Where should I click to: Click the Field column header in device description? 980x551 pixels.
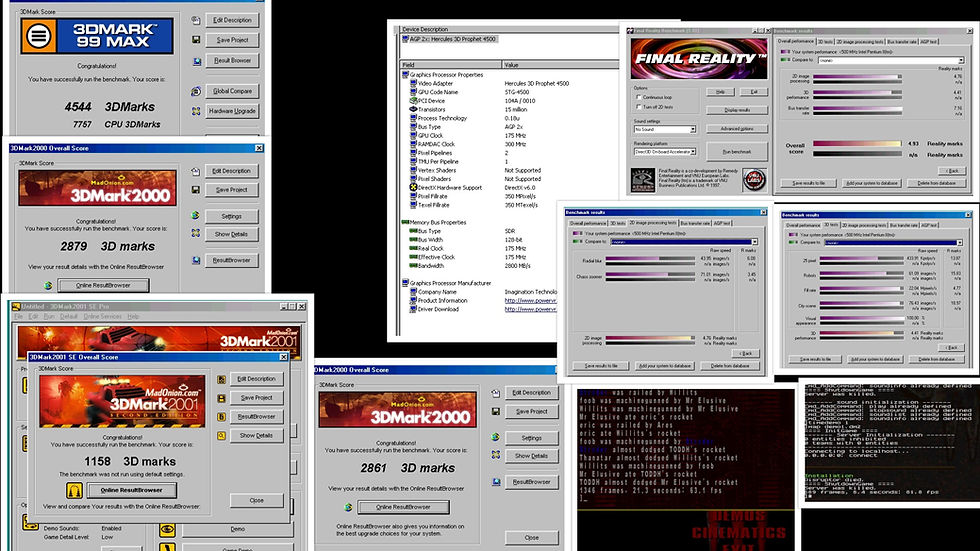coord(450,65)
